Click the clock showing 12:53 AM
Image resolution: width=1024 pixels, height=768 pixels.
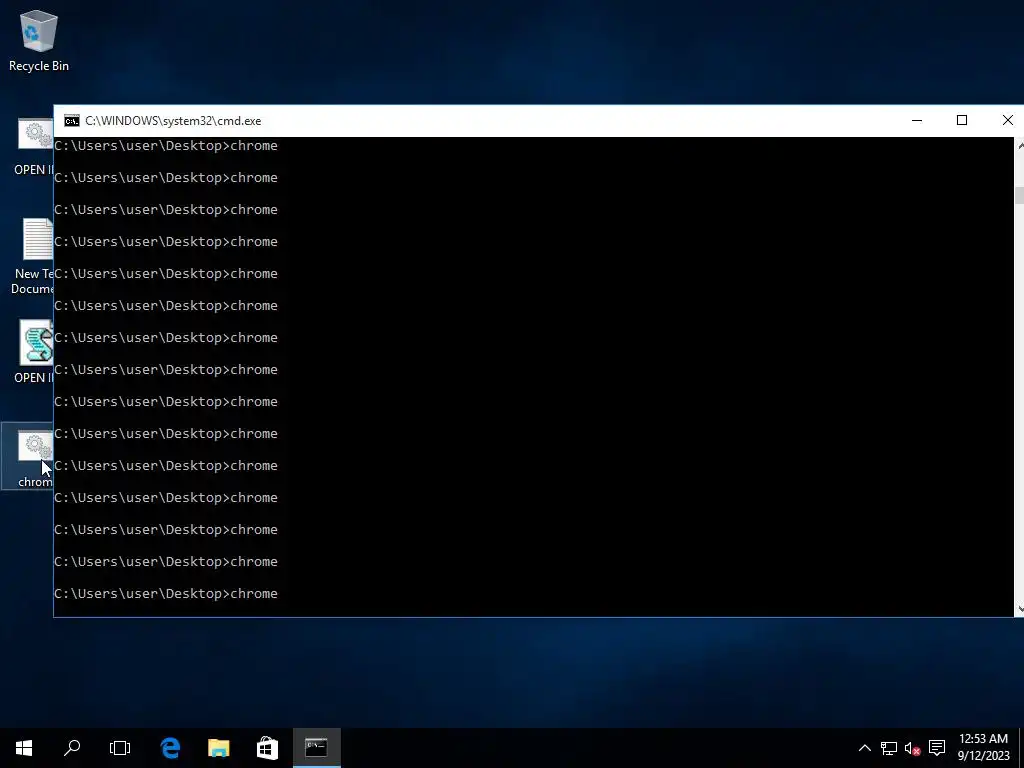point(984,748)
